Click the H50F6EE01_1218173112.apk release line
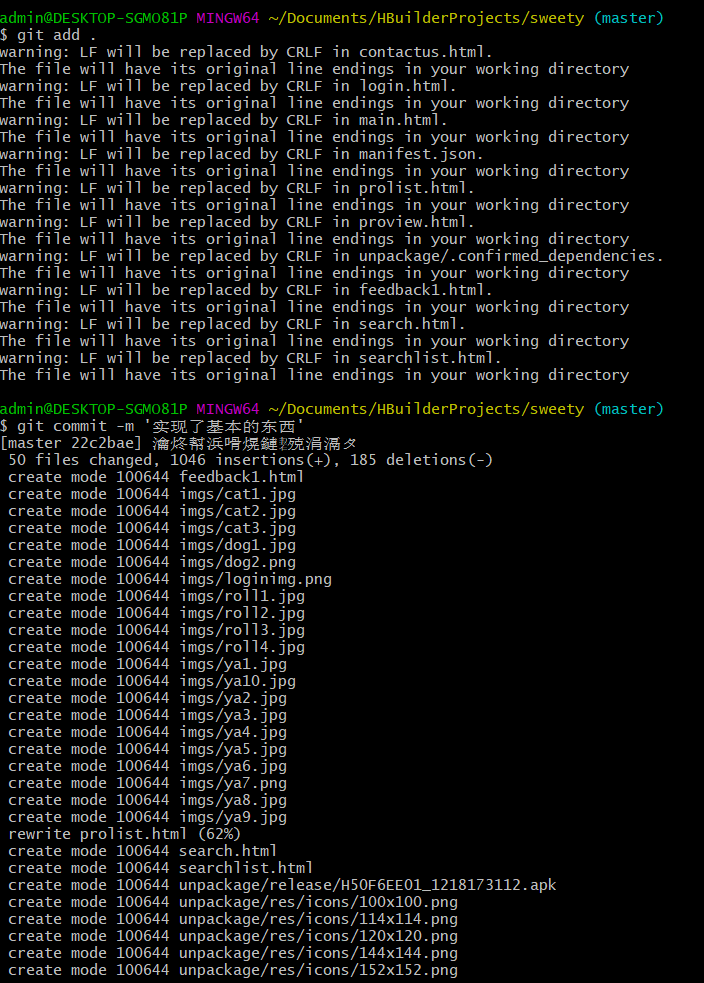Image resolution: width=704 pixels, height=983 pixels. point(282,885)
